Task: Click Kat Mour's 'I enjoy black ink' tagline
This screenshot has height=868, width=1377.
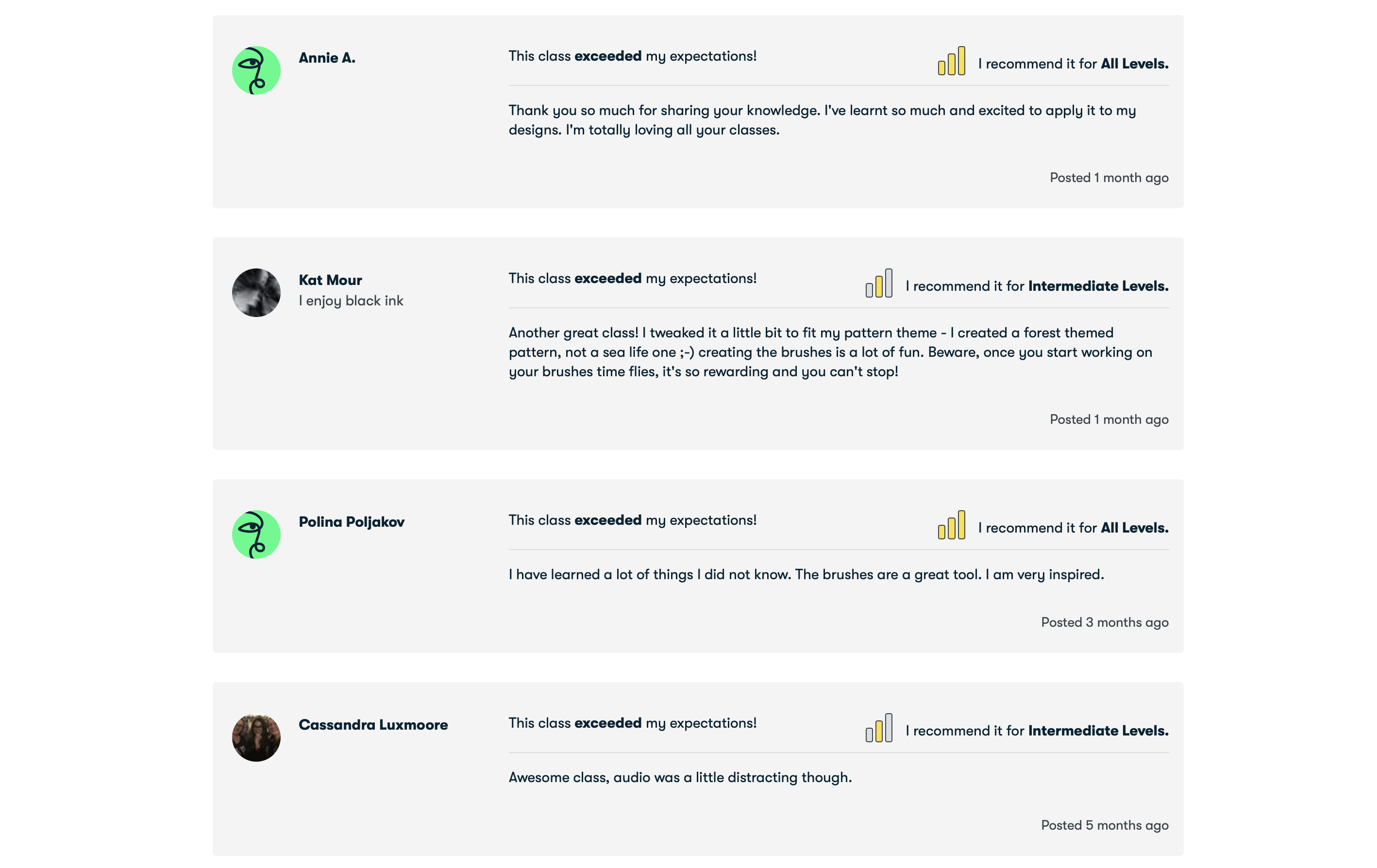Action: (351, 301)
